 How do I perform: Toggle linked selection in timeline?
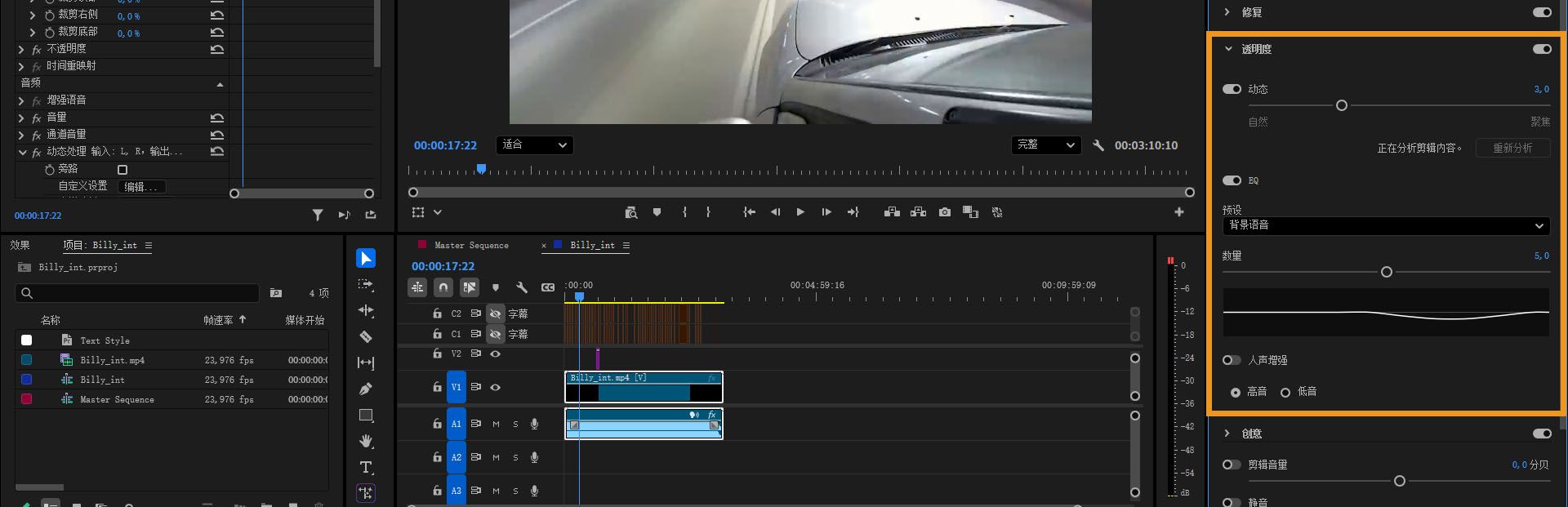click(469, 287)
